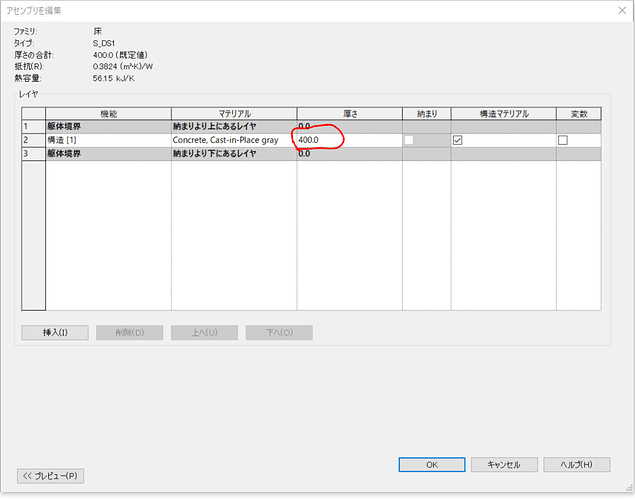Select row number 1 header
Viewport: 635px width, 499px height.
tap(34, 127)
